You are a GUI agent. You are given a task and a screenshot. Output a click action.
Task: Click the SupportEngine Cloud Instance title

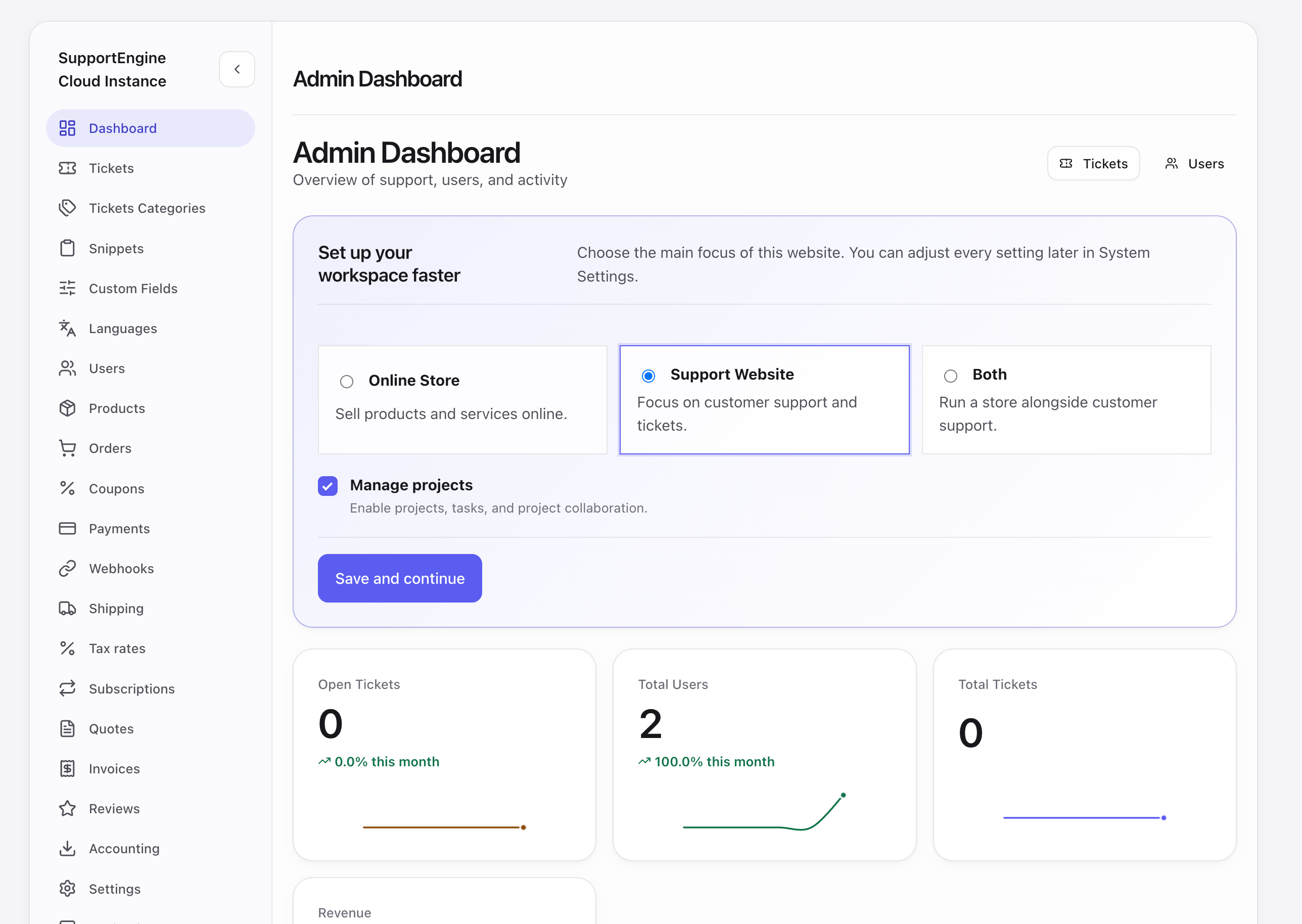(x=112, y=69)
